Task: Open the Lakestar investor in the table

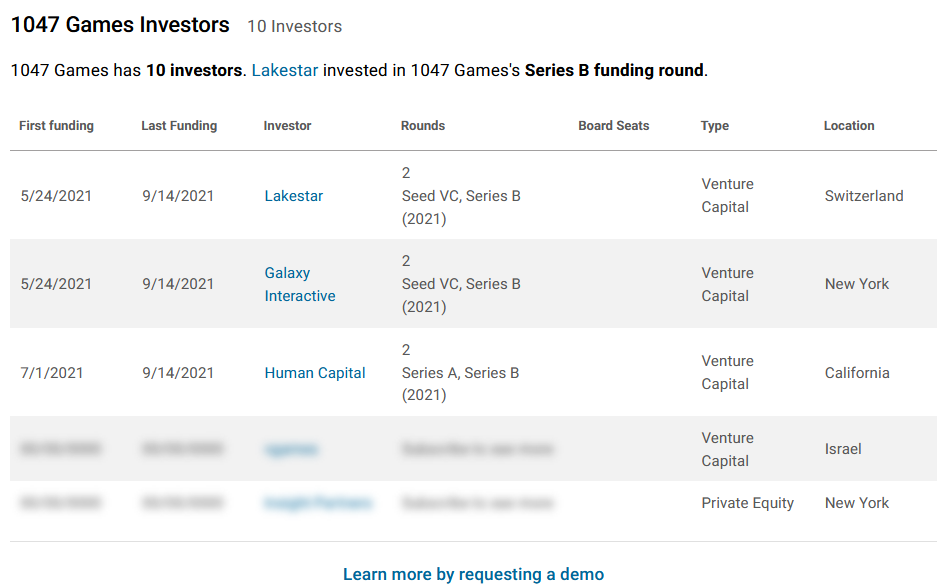Action: tap(294, 196)
